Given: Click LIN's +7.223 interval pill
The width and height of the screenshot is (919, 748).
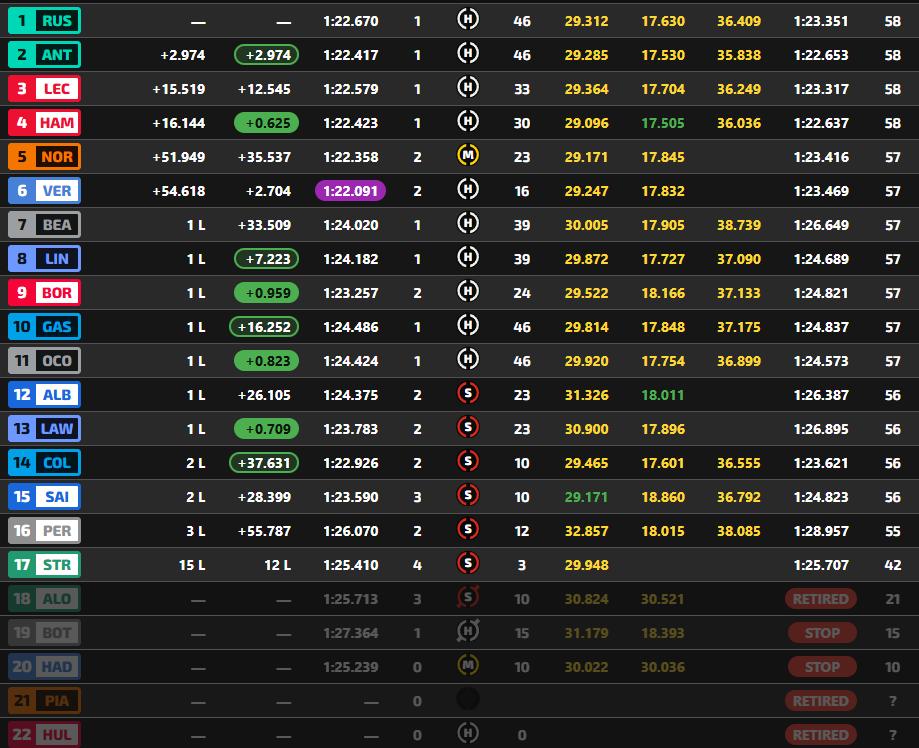Looking at the screenshot, I should click(x=267, y=259).
